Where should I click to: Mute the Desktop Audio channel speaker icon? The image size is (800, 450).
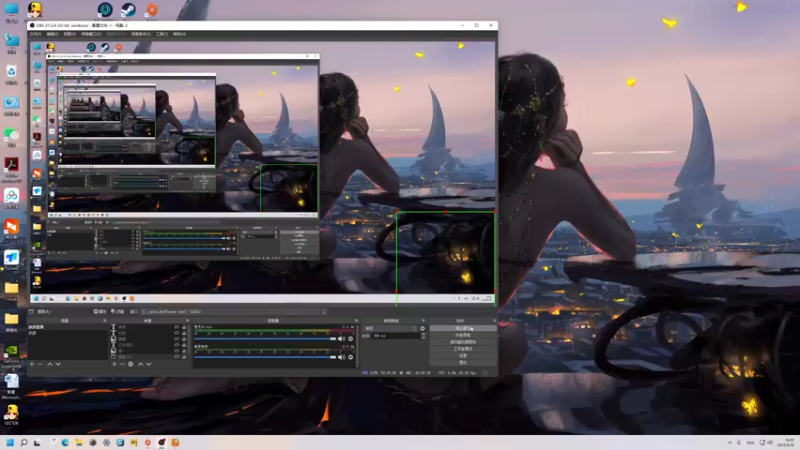tap(341, 357)
